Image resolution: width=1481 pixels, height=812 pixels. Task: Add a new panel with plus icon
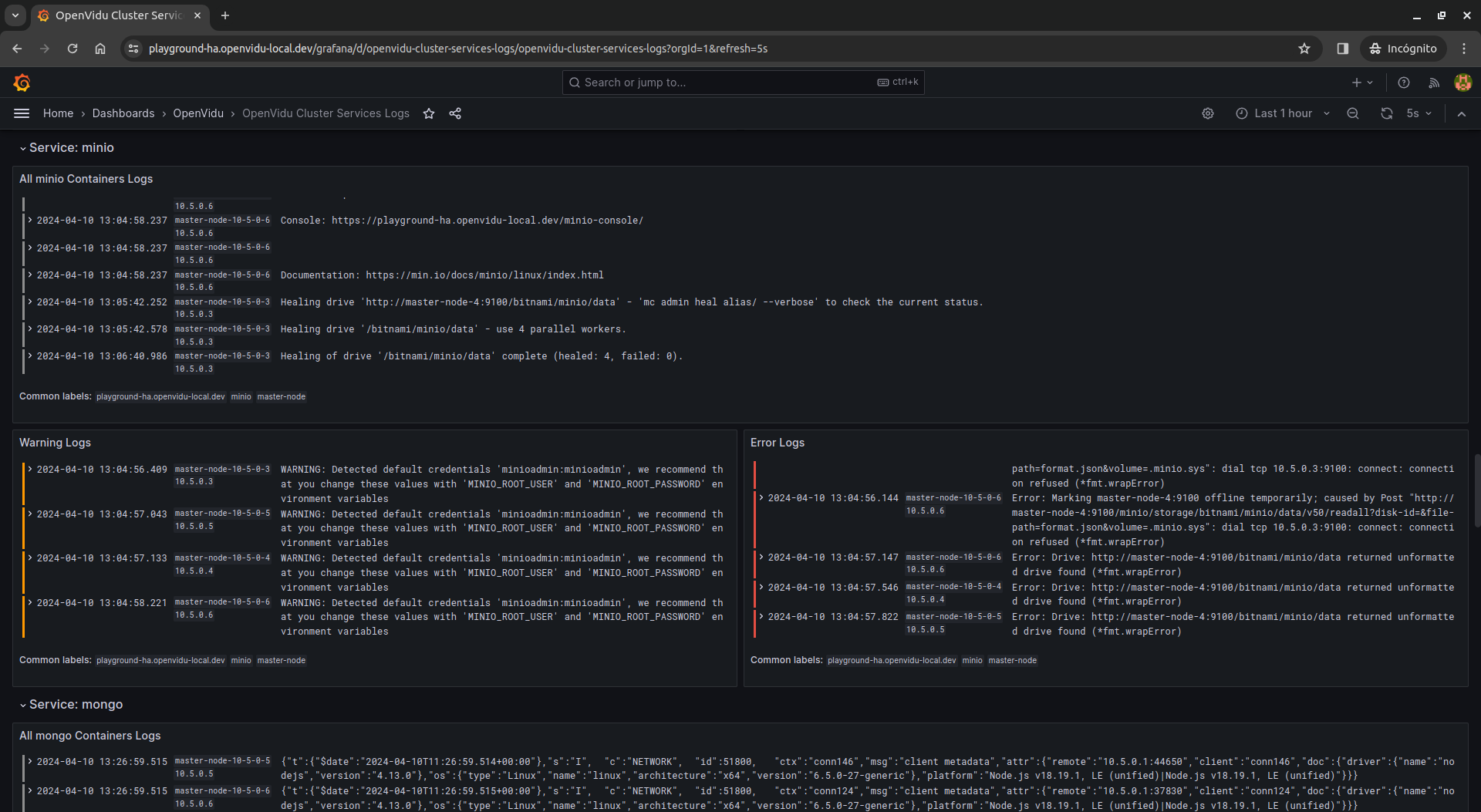click(1357, 83)
